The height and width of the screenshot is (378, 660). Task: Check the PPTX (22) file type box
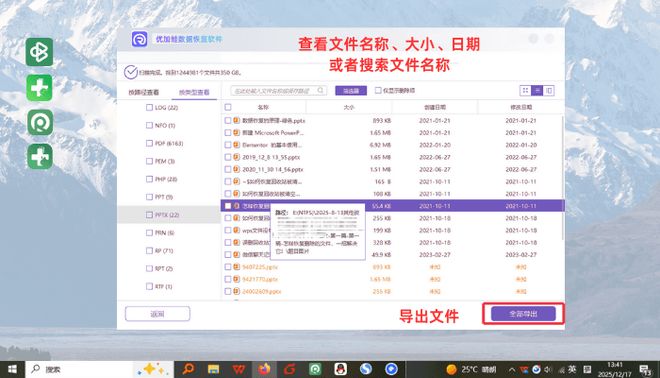tap(149, 215)
